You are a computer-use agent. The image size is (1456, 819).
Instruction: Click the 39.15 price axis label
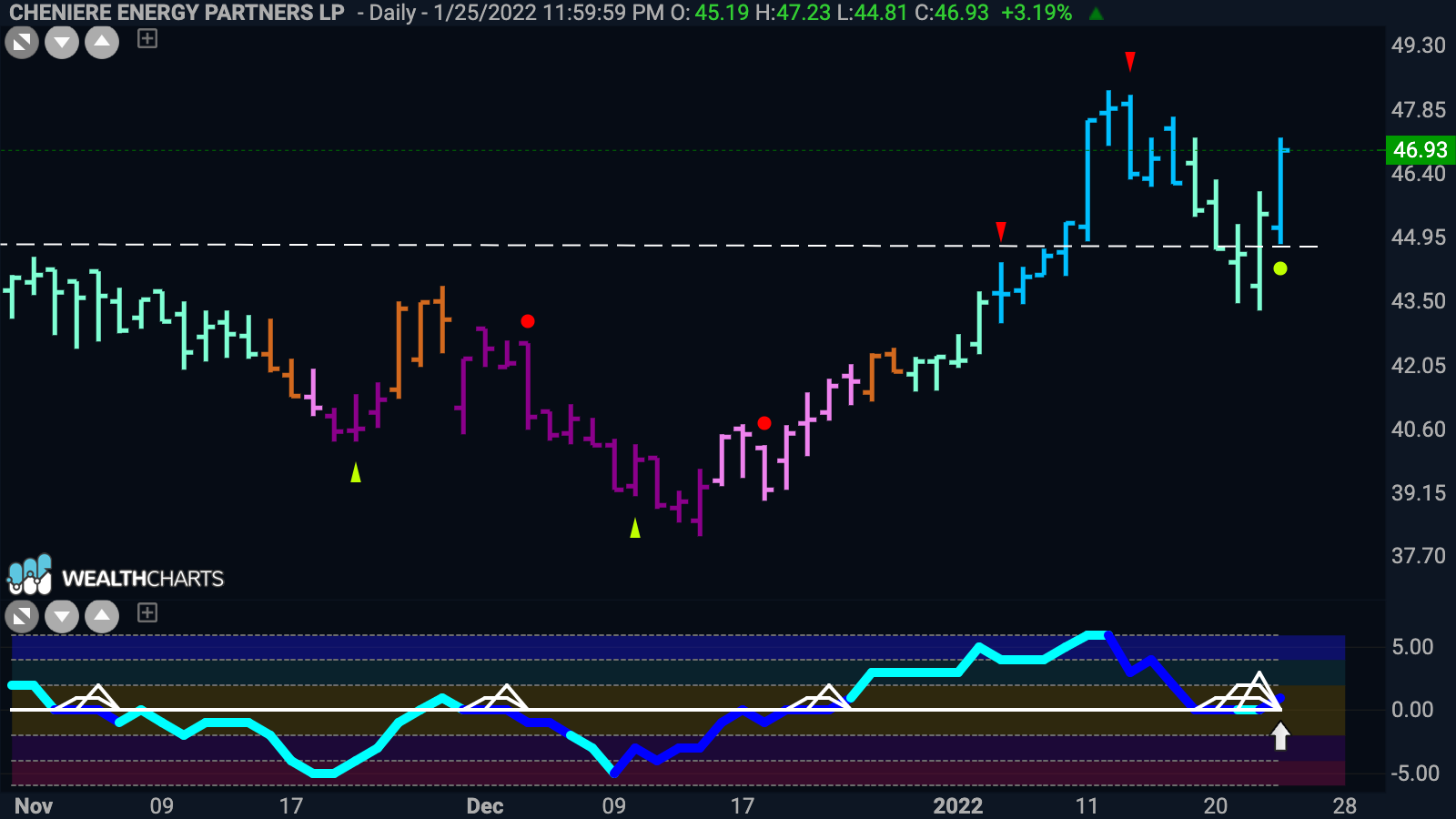click(1418, 493)
